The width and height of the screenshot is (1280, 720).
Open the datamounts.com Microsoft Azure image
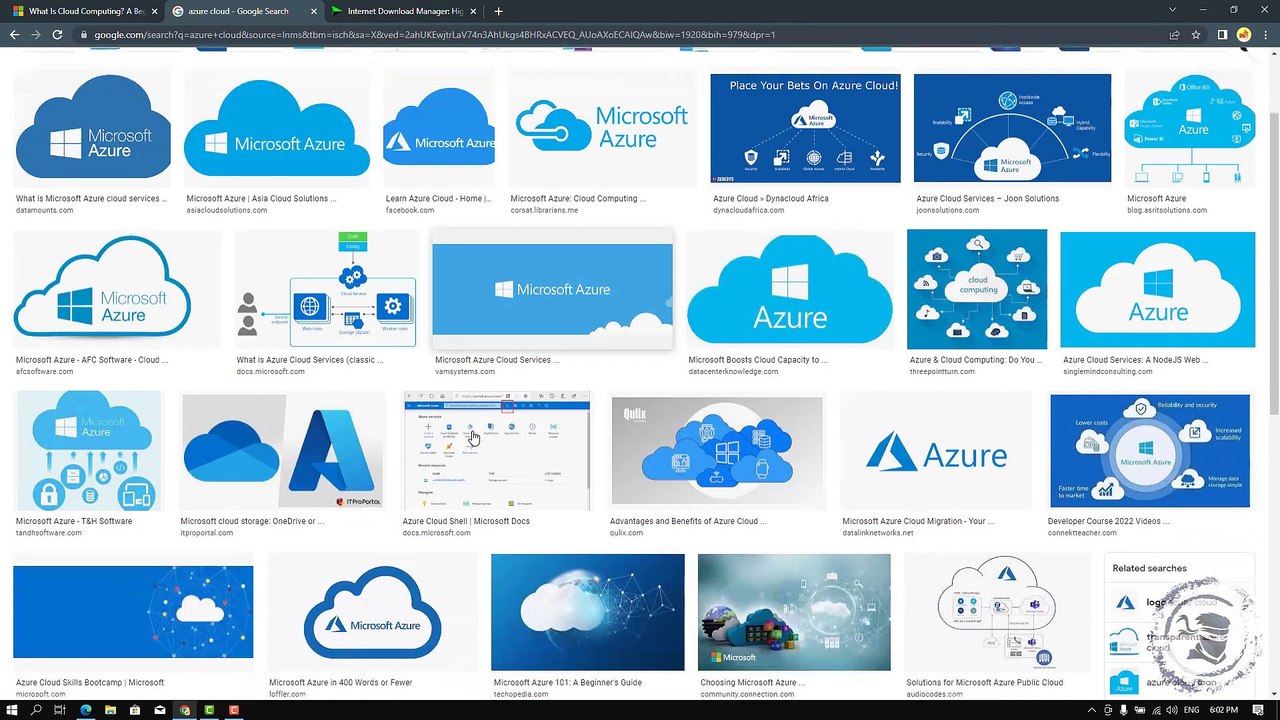93,128
